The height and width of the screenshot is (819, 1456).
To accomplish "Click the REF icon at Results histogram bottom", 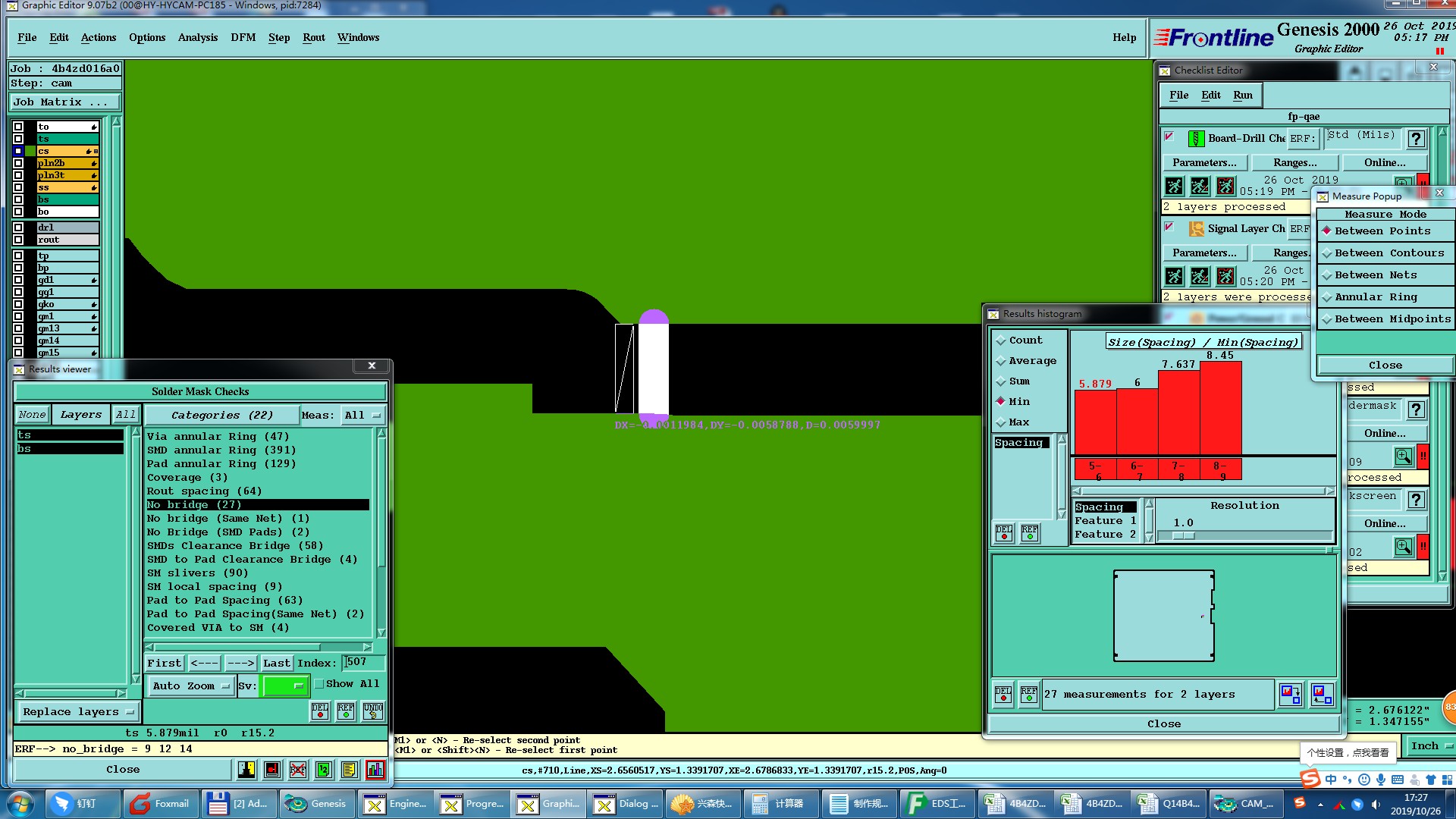I will click(1029, 695).
